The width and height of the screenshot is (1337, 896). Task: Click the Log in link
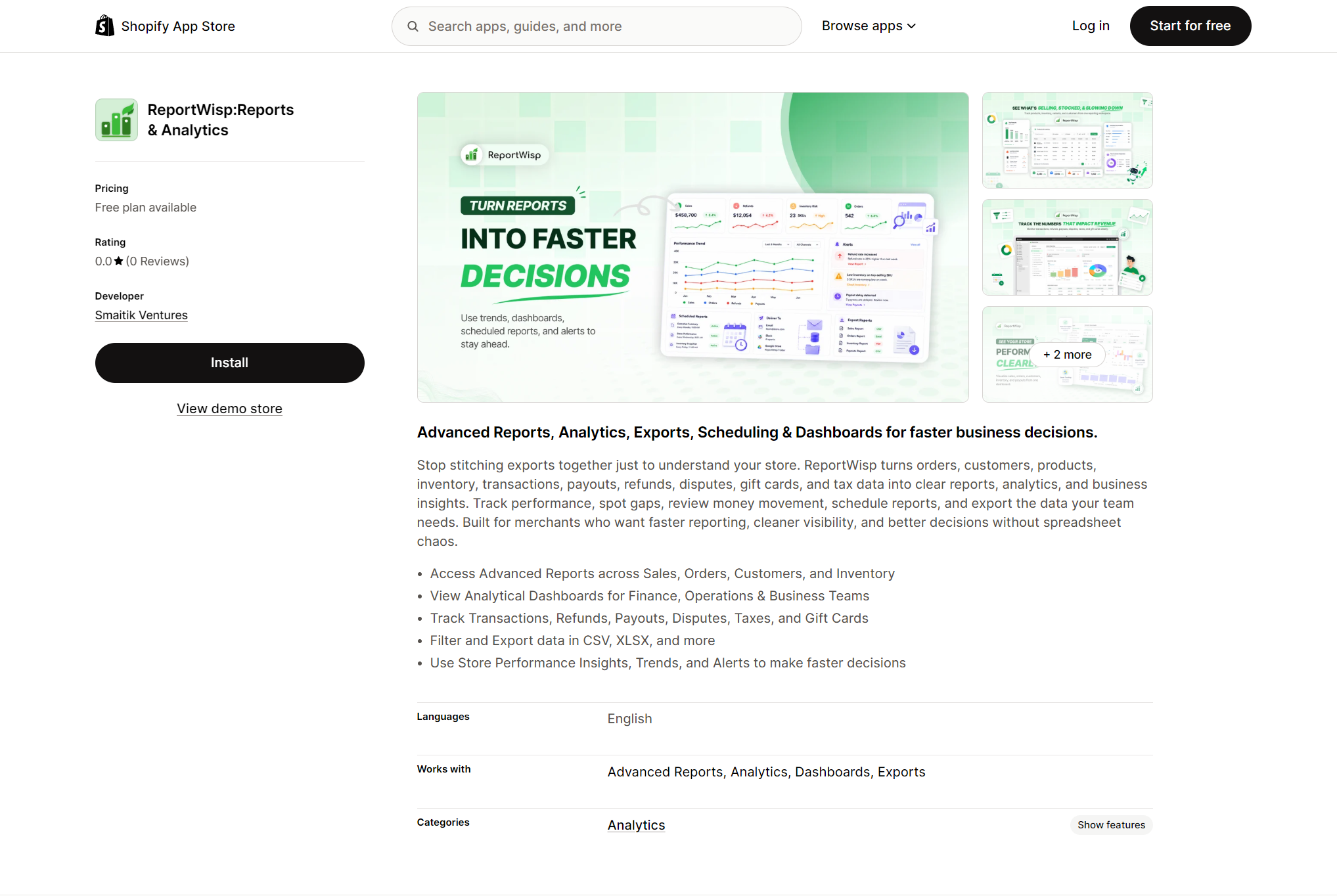coord(1091,26)
